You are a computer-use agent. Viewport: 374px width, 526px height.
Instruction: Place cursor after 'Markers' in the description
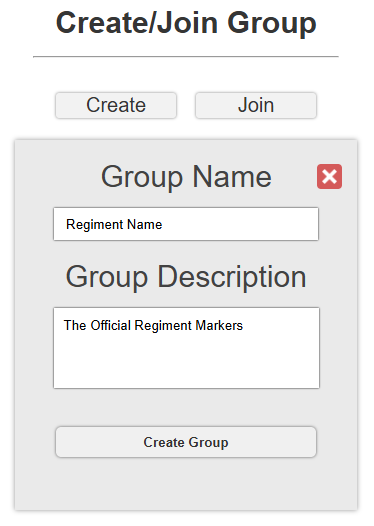pos(244,326)
